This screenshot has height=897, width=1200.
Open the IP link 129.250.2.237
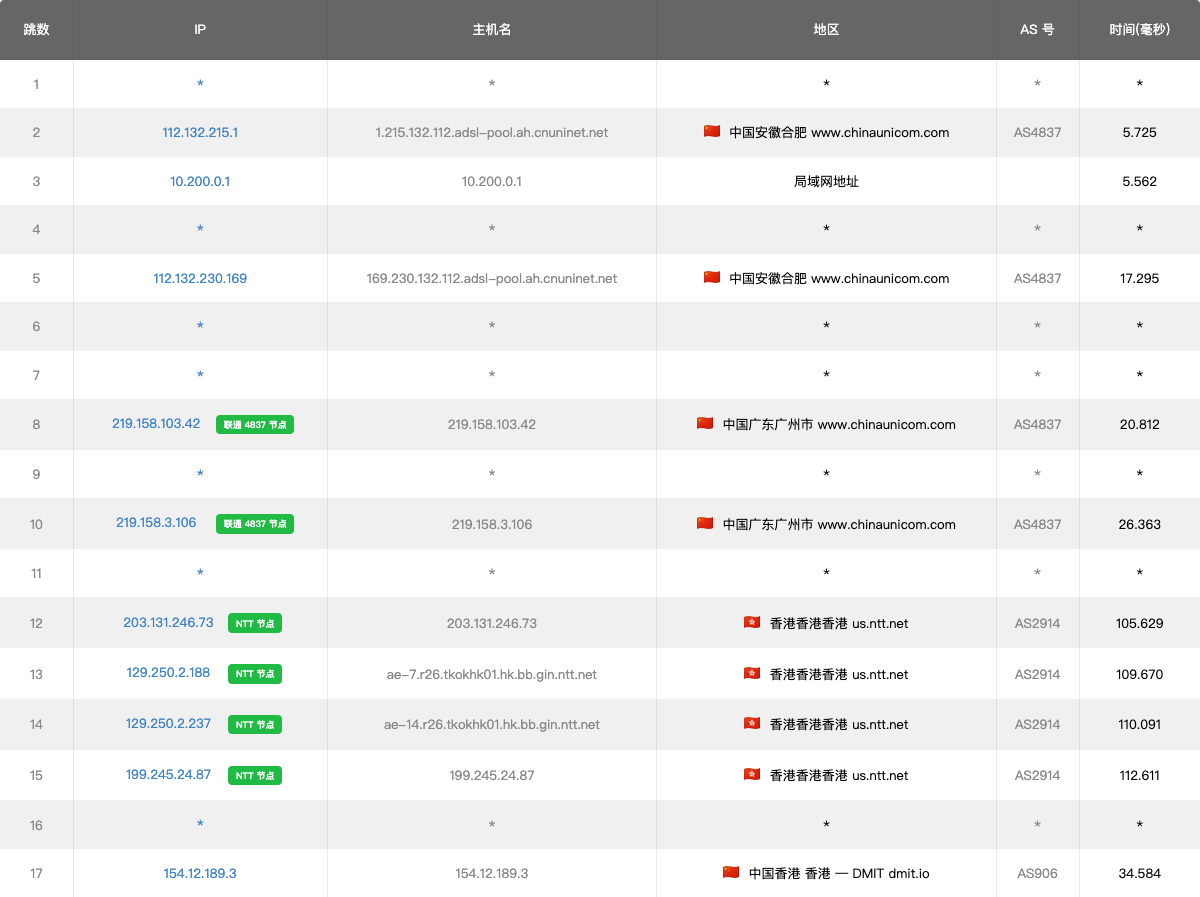168,723
